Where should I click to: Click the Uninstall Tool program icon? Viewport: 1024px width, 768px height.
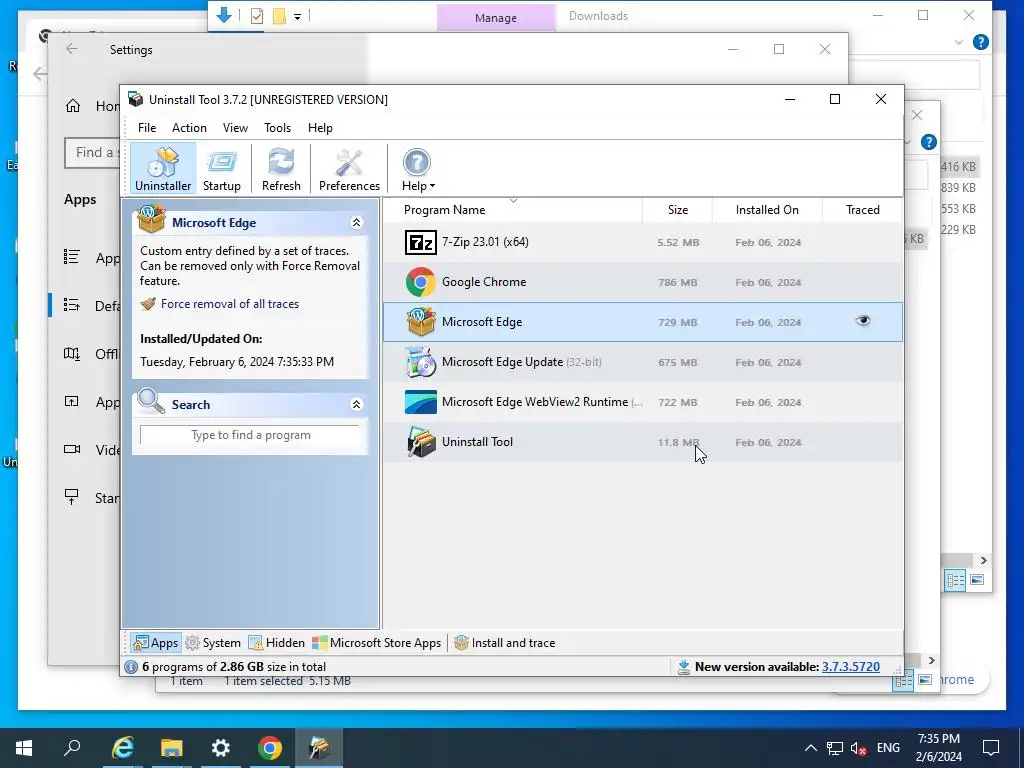[421, 442]
